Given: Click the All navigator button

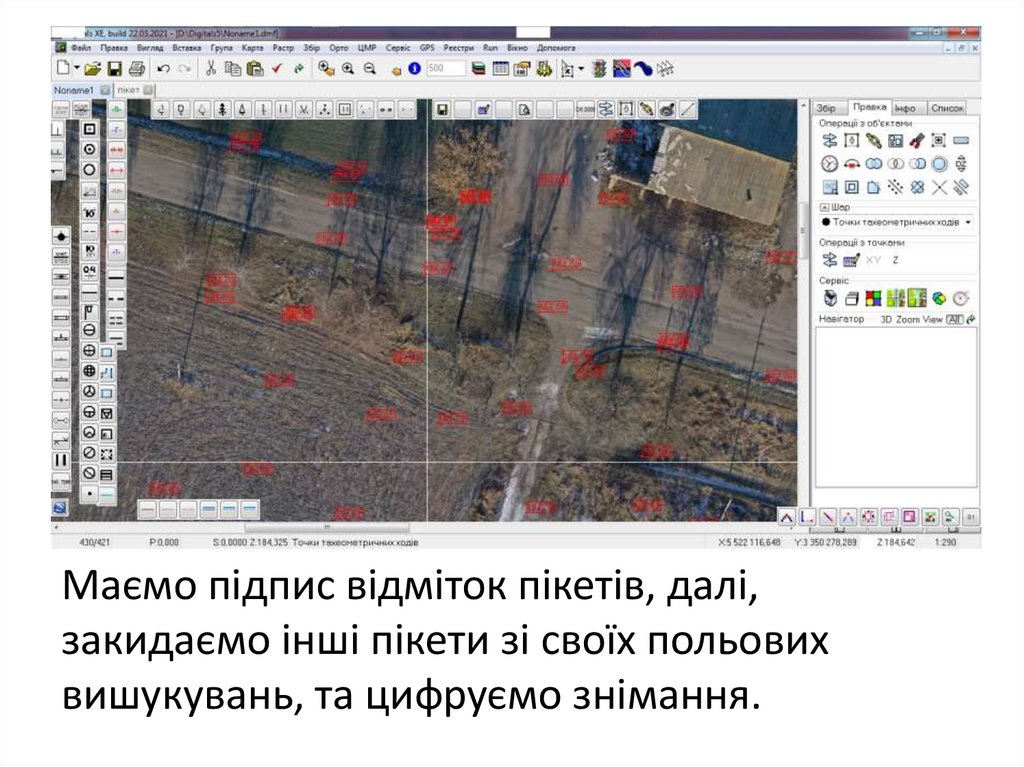Looking at the screenshot, I should [954, 319].
